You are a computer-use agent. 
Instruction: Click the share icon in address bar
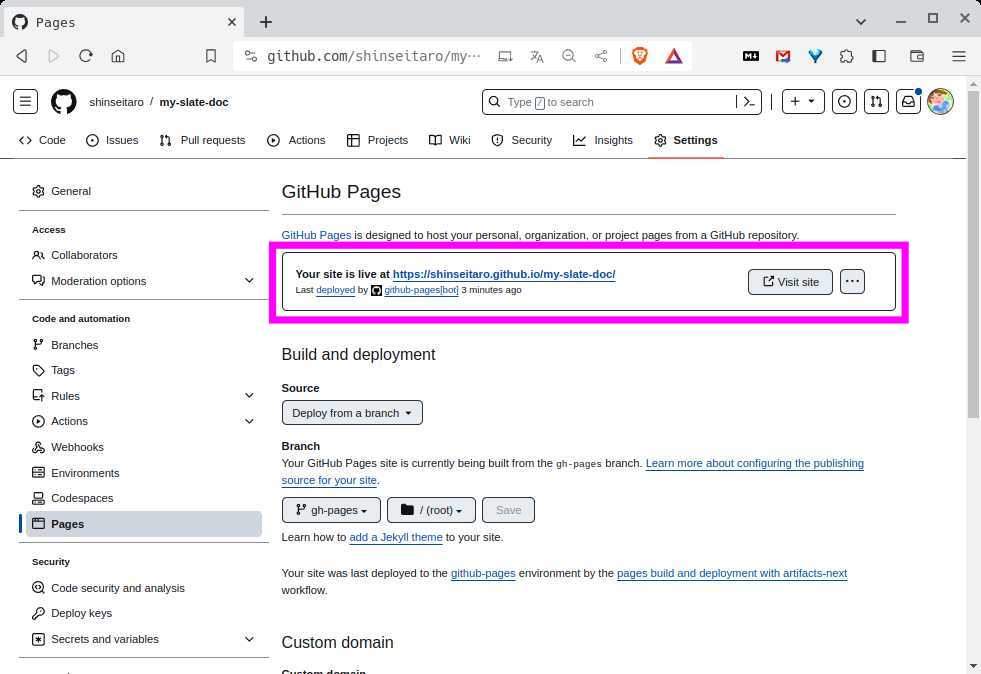[x=601, y=56]
